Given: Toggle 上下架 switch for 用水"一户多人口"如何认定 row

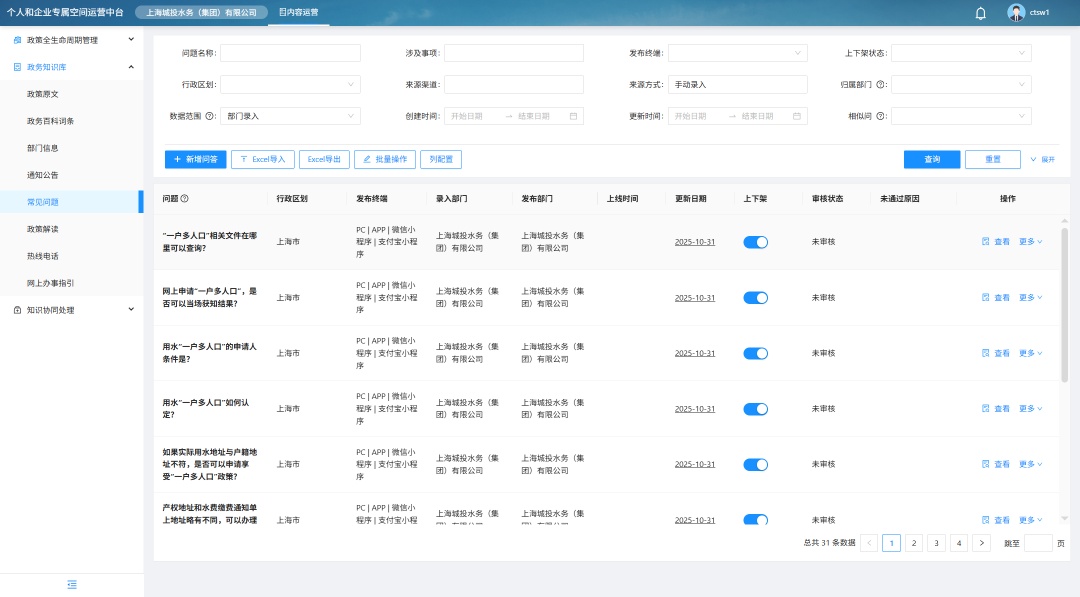Looking at the screenshot, I should (x=755, y=409).
